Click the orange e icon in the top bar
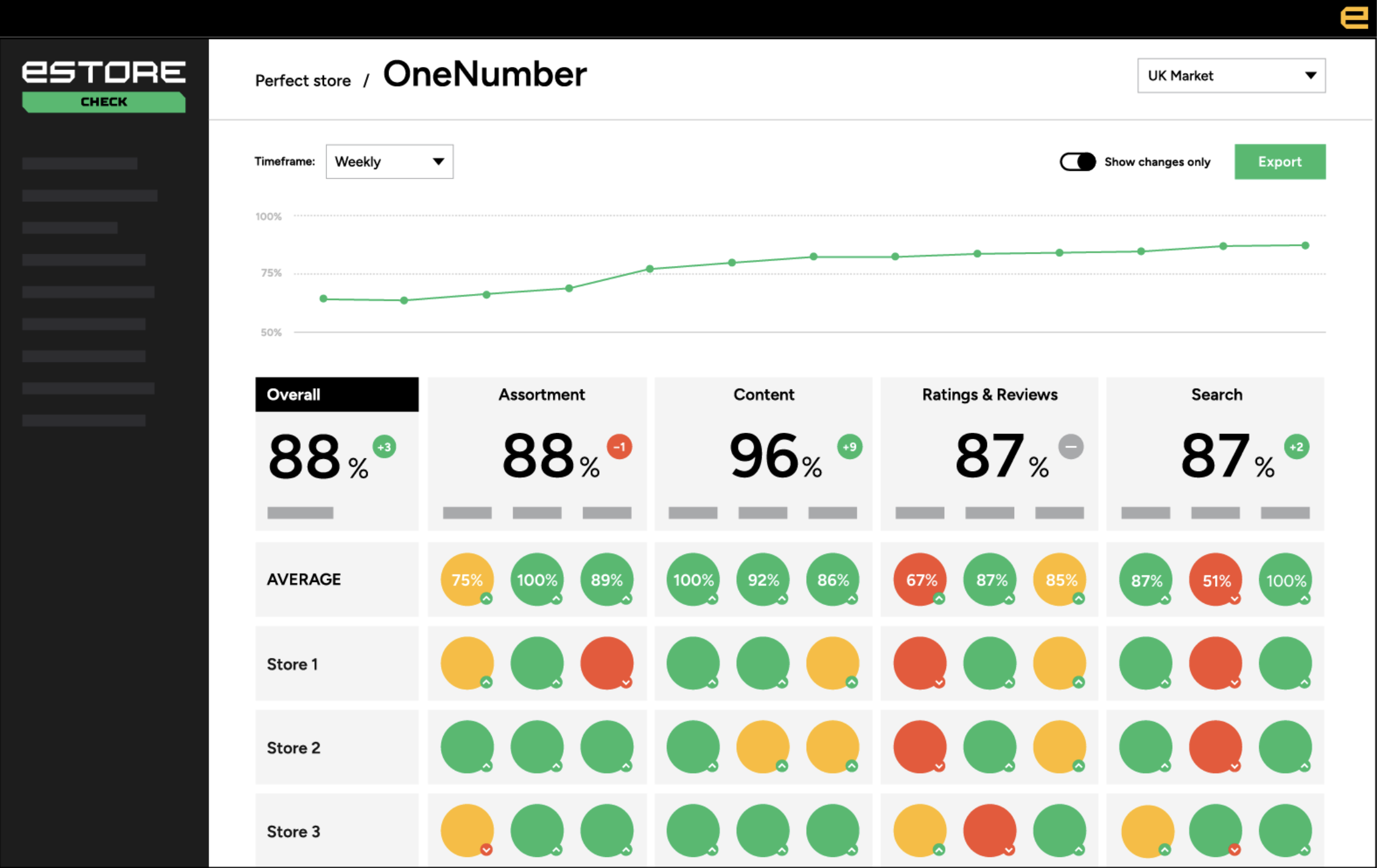Image resolution: width=1377 pixels, height=868 pixels. (1354, 18)
